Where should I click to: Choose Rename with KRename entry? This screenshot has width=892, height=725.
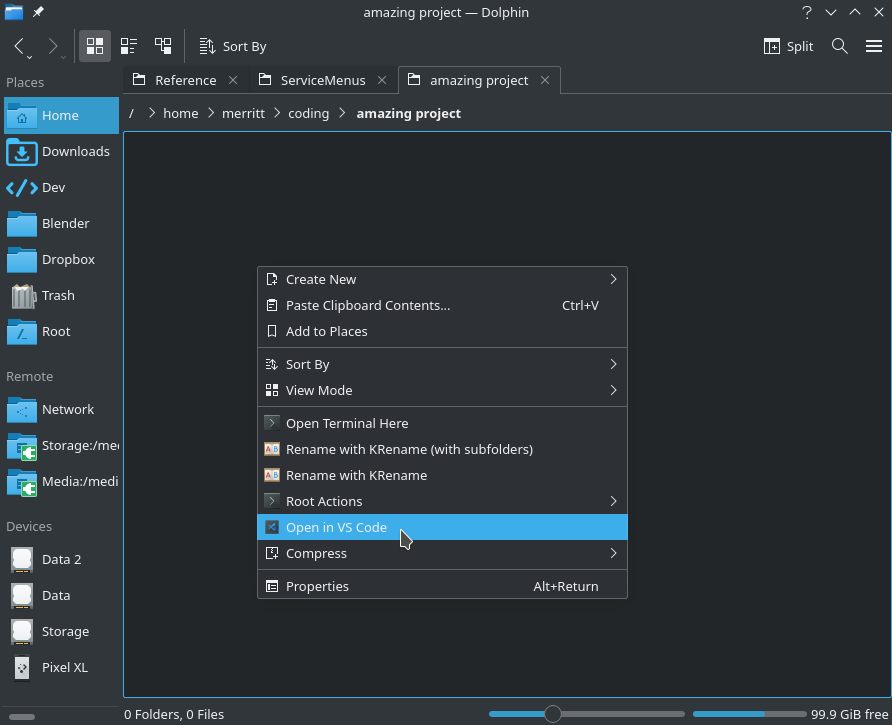click(x=442, y=475)
